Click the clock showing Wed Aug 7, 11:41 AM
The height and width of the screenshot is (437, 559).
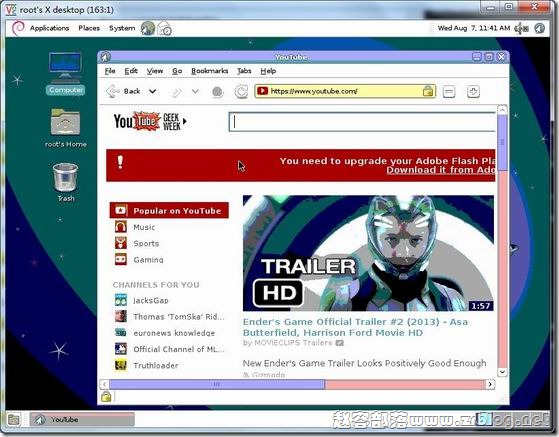click(x=474, y=28)
